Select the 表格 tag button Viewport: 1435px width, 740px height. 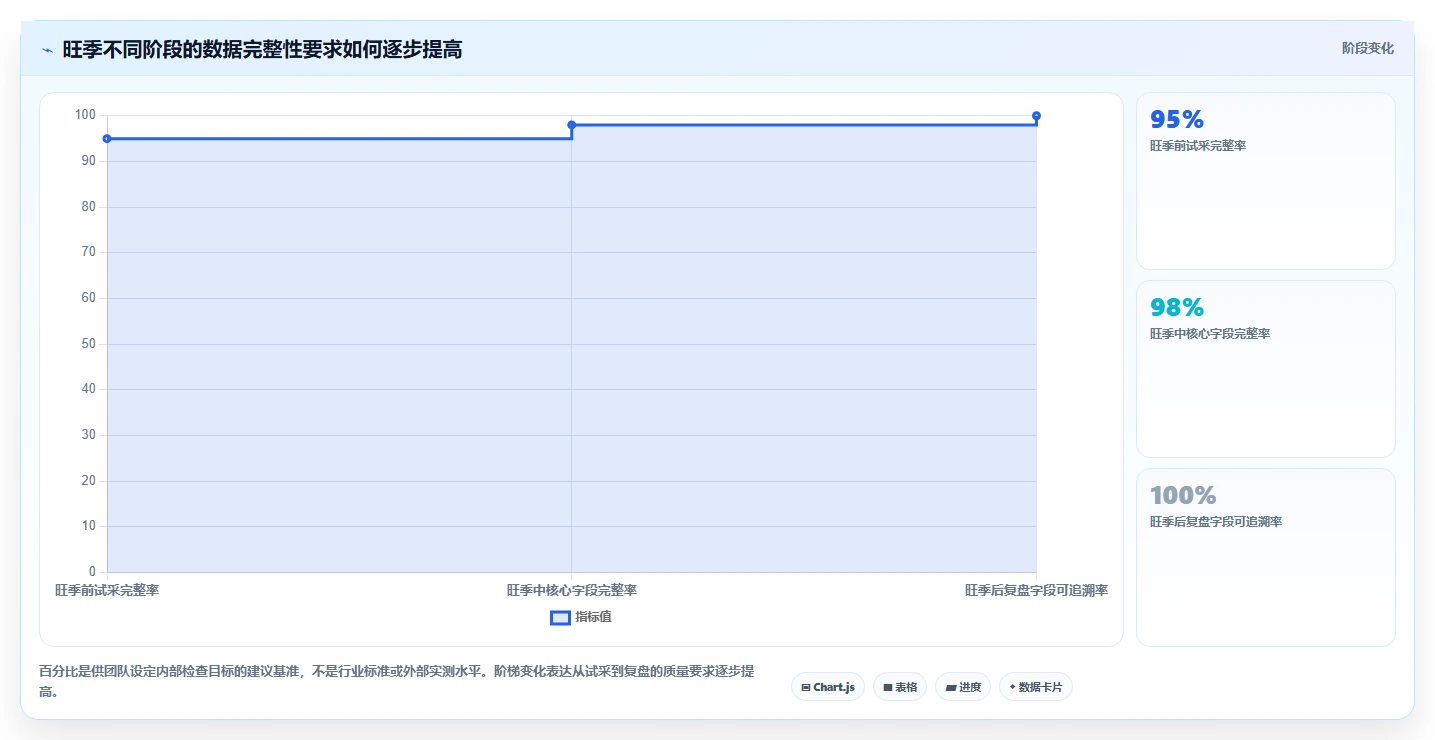(x=900, y=687)
